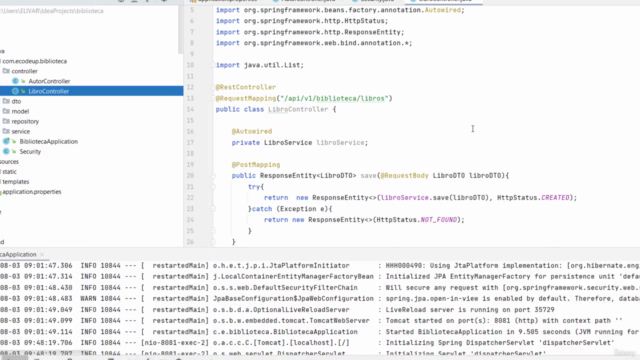
Task: Open application.properties file
Action: point(32,191)
